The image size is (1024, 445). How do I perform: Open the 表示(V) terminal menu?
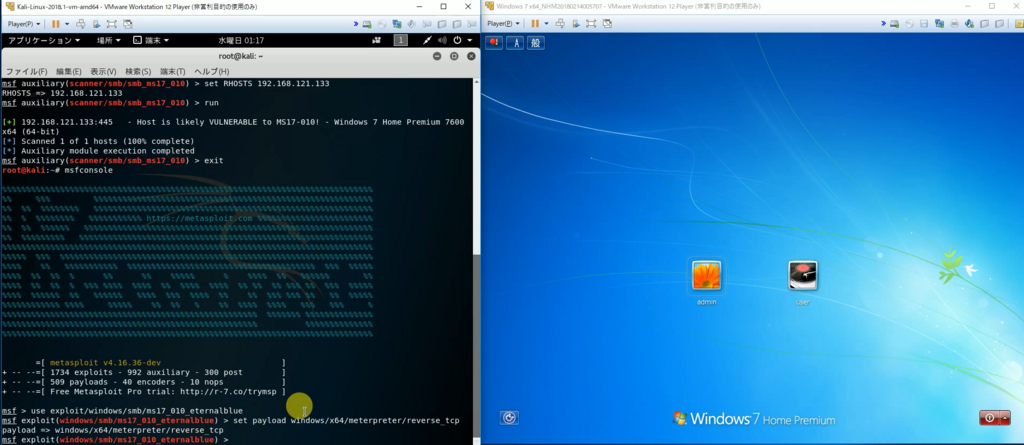point(103,71)
